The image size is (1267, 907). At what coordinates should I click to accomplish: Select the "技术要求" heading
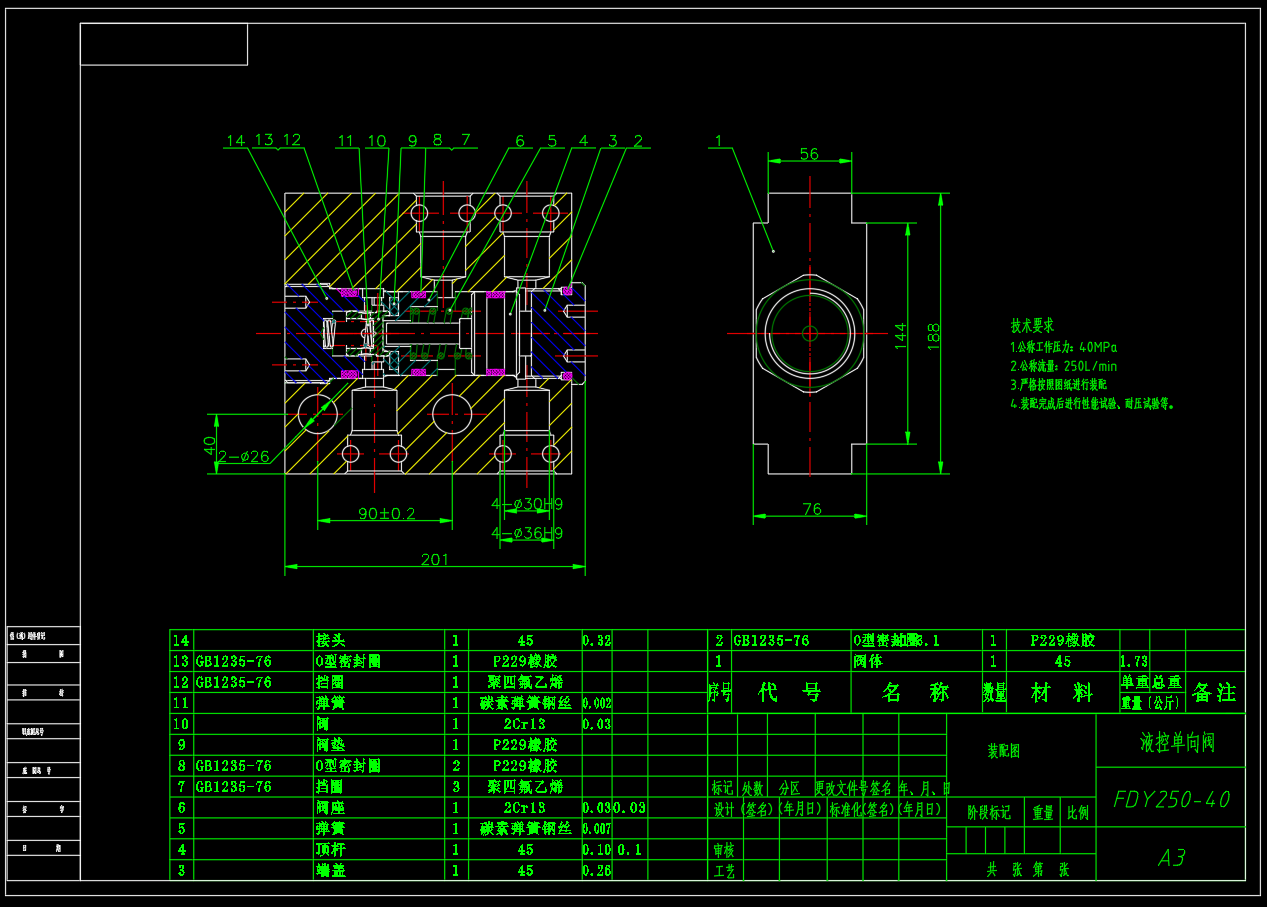pyautogui.click(x=1031, y=326)
